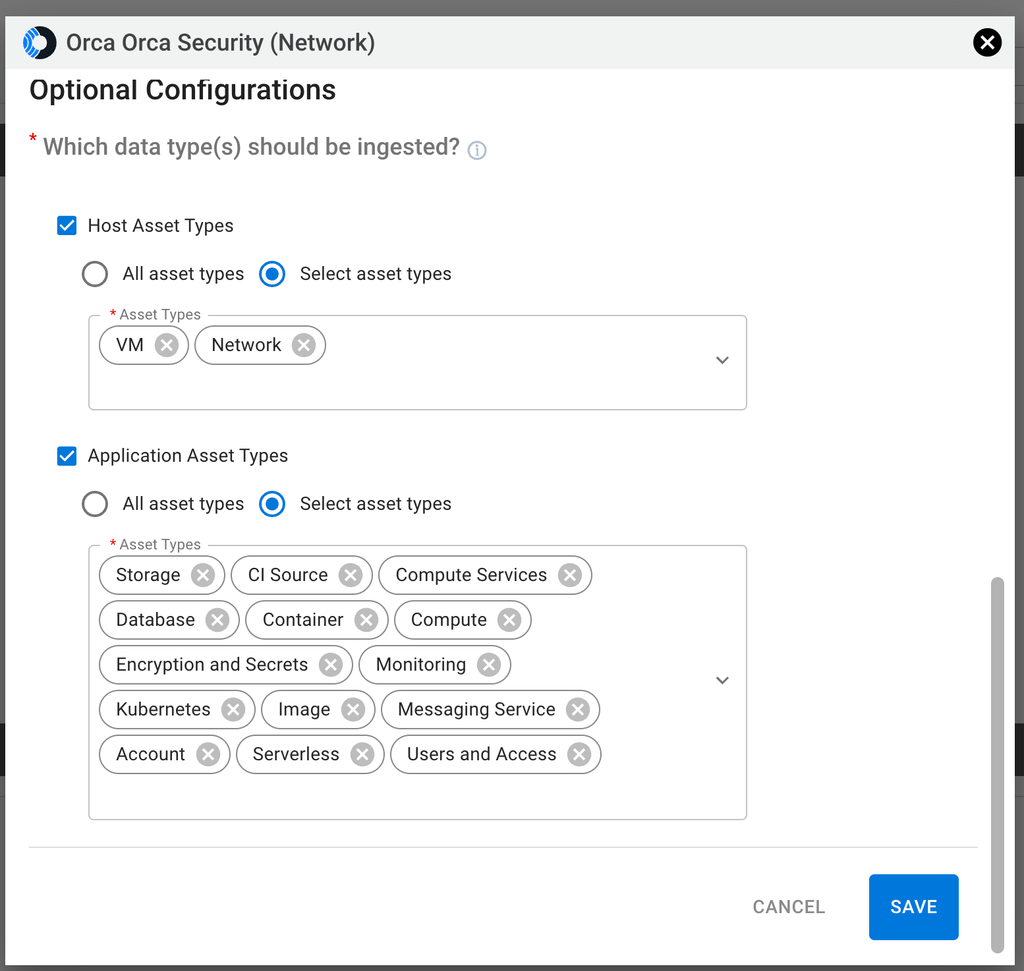1024x971 pixels.
Task: Remove the Compute Services chip
Action: [570, 575]
